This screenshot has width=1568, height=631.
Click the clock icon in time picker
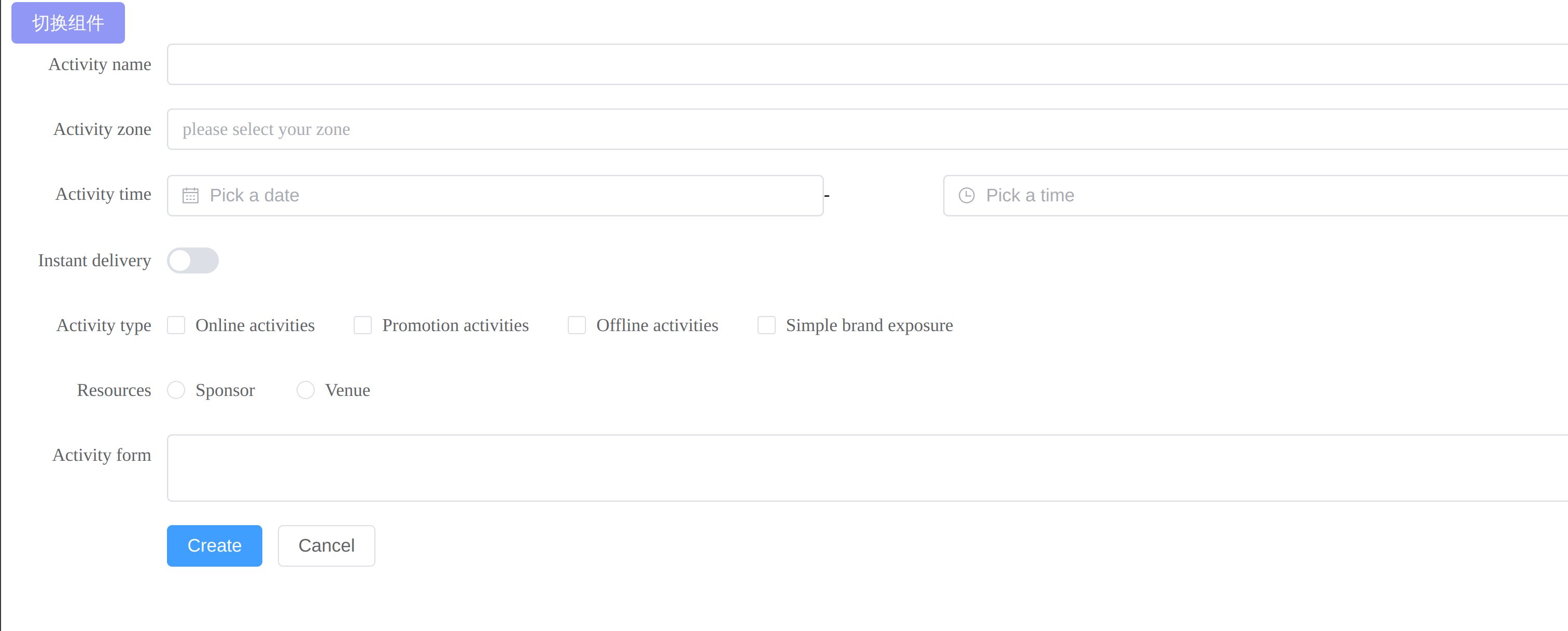(967, 196)
